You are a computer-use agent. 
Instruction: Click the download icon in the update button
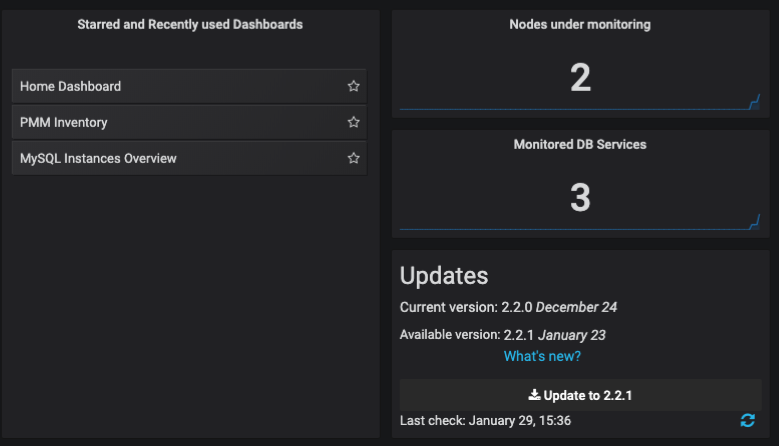point(534,395)
